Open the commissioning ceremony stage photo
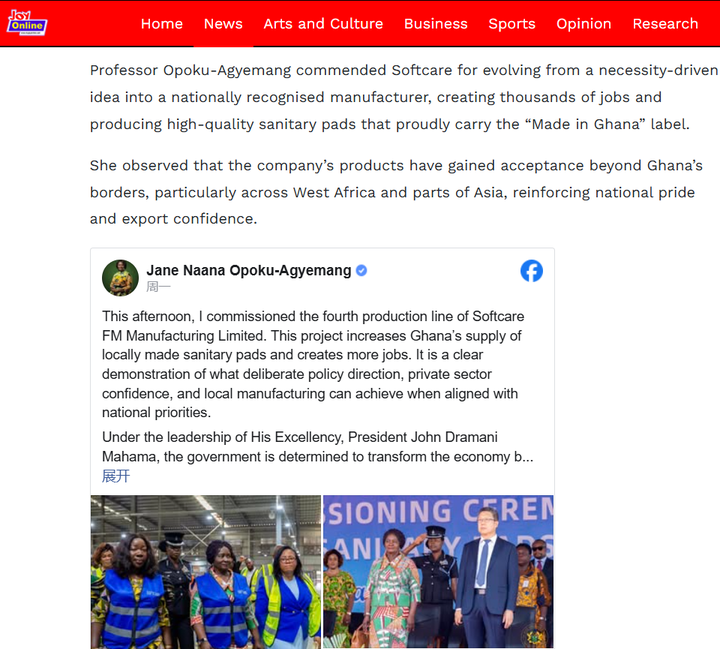The height and width of the screenshot is (649, 720). tap(438, 571)
